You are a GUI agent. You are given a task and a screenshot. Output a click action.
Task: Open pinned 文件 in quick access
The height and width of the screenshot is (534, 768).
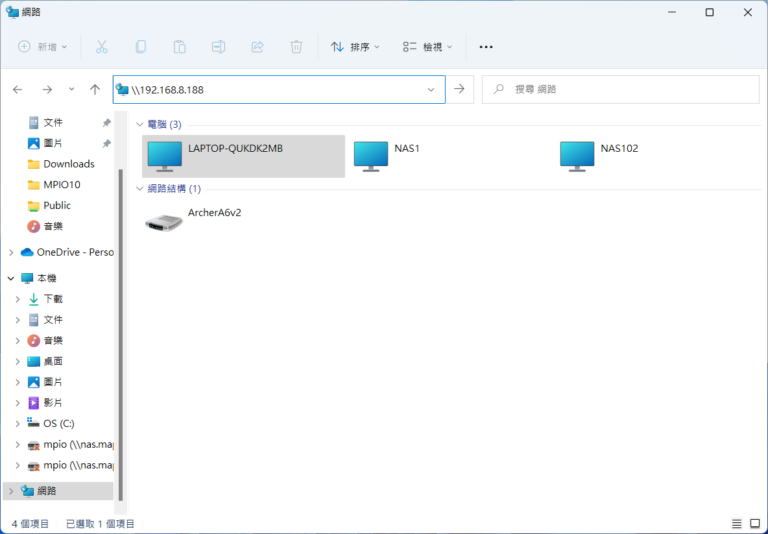pos(53,122)
